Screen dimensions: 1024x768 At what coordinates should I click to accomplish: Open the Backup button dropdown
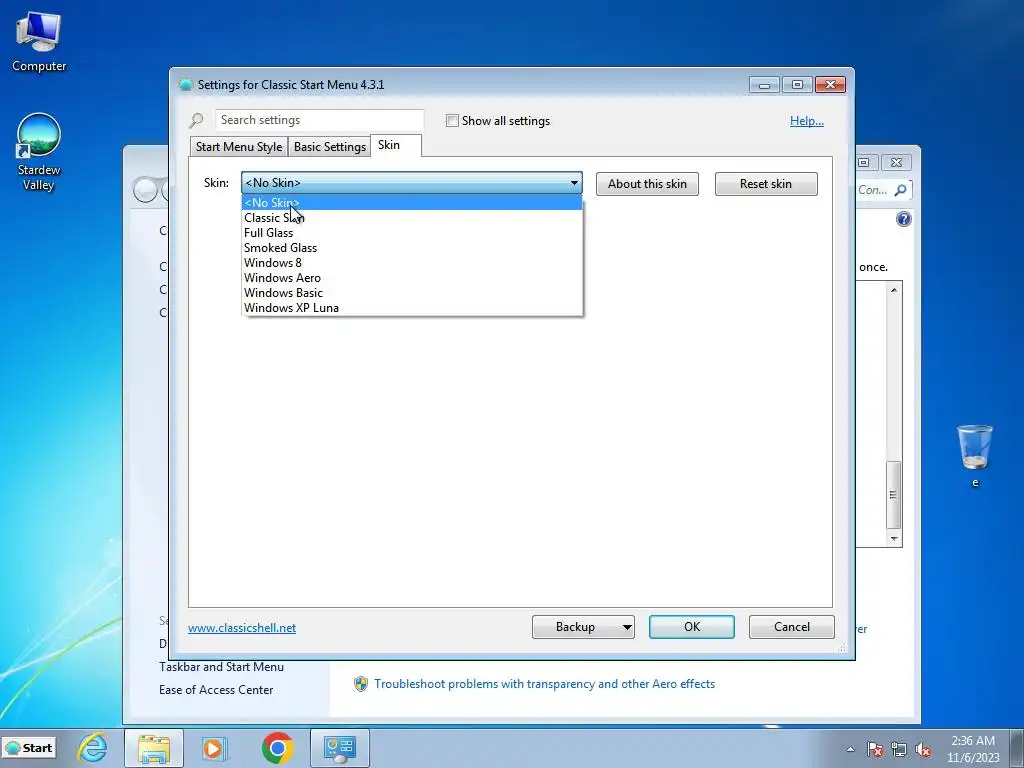[626, 627]
